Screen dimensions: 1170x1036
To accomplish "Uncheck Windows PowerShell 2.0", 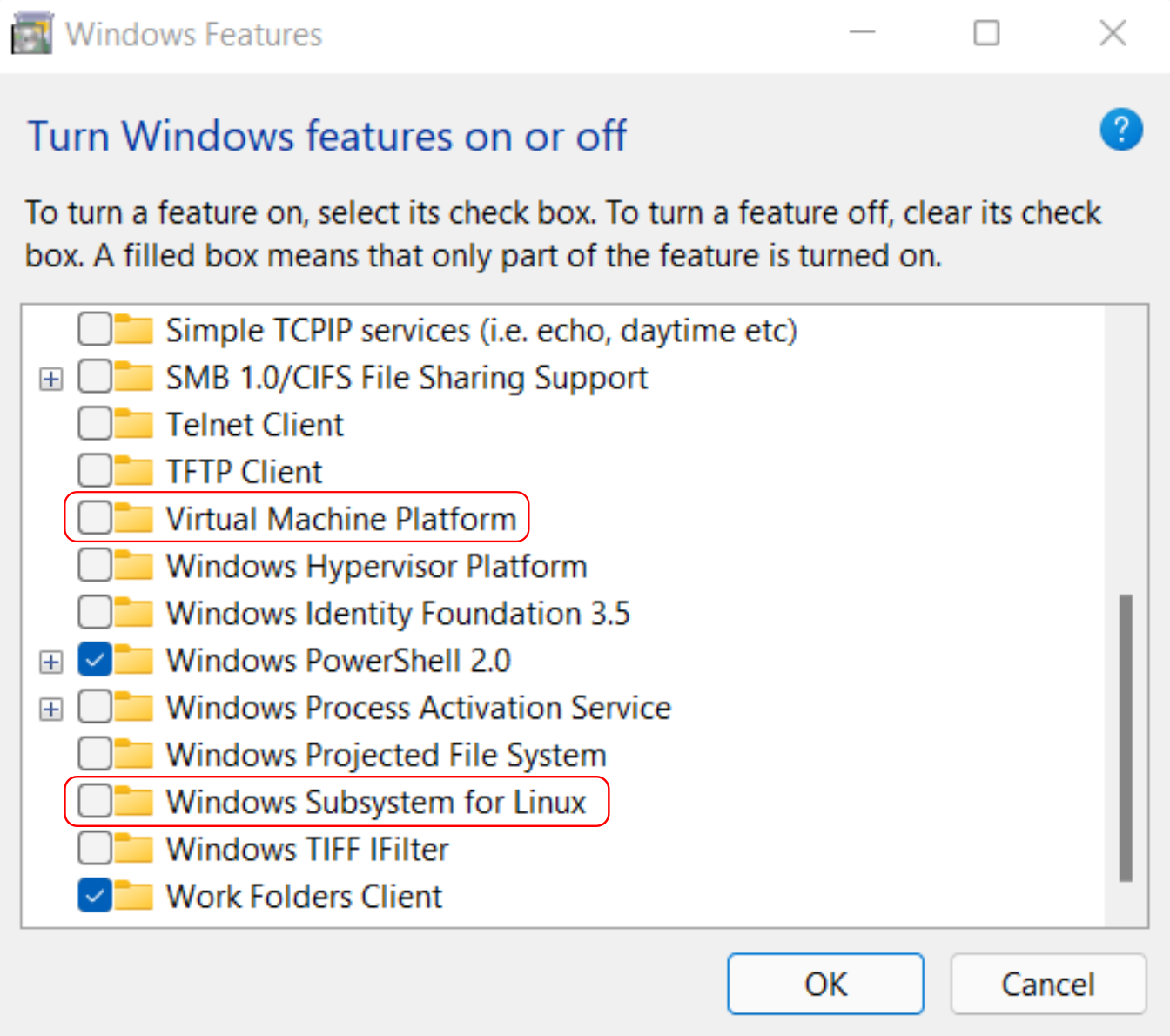I will [x=93, y=660].
